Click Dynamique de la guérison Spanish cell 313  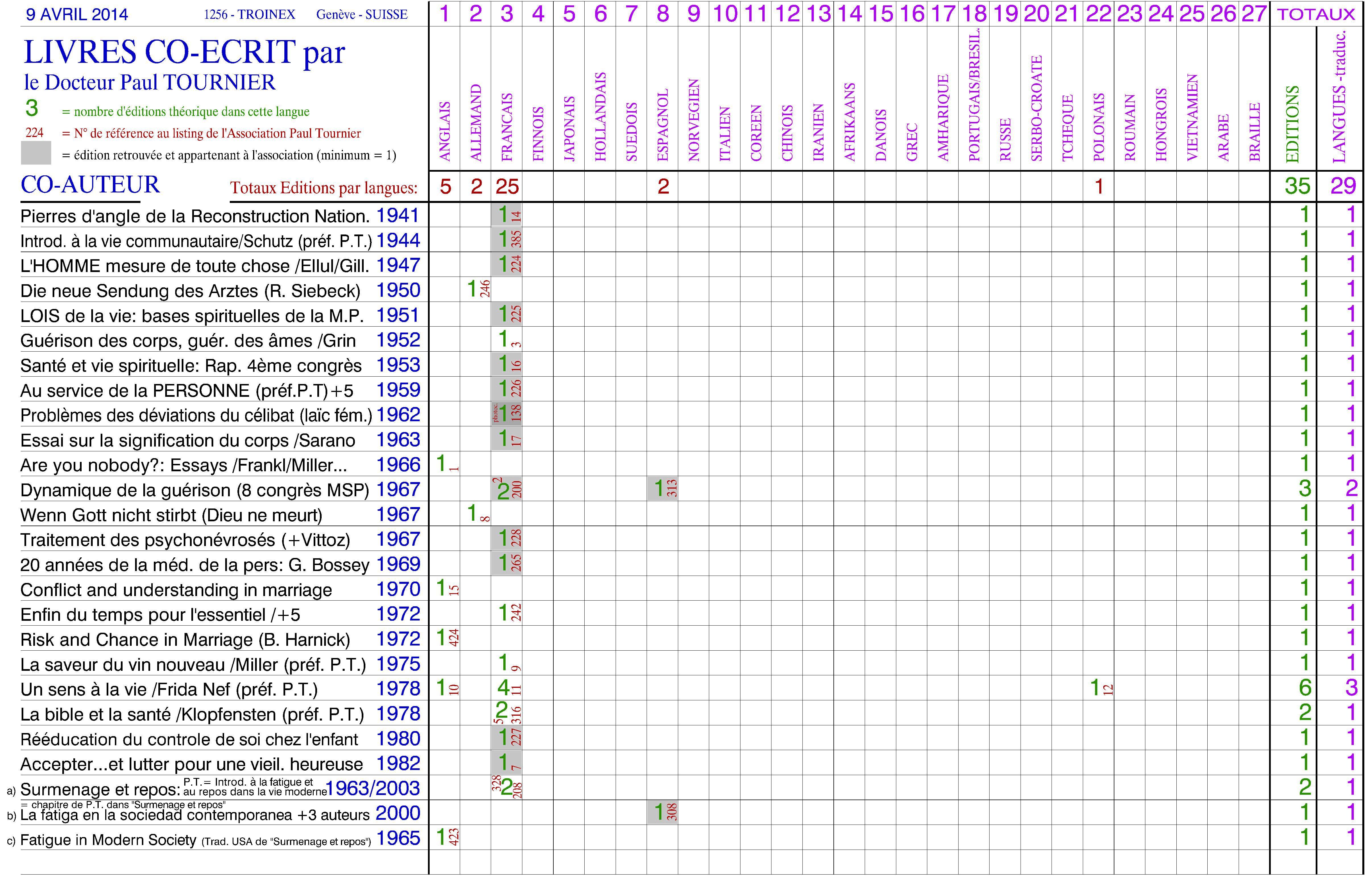click(x=663, y=489)
